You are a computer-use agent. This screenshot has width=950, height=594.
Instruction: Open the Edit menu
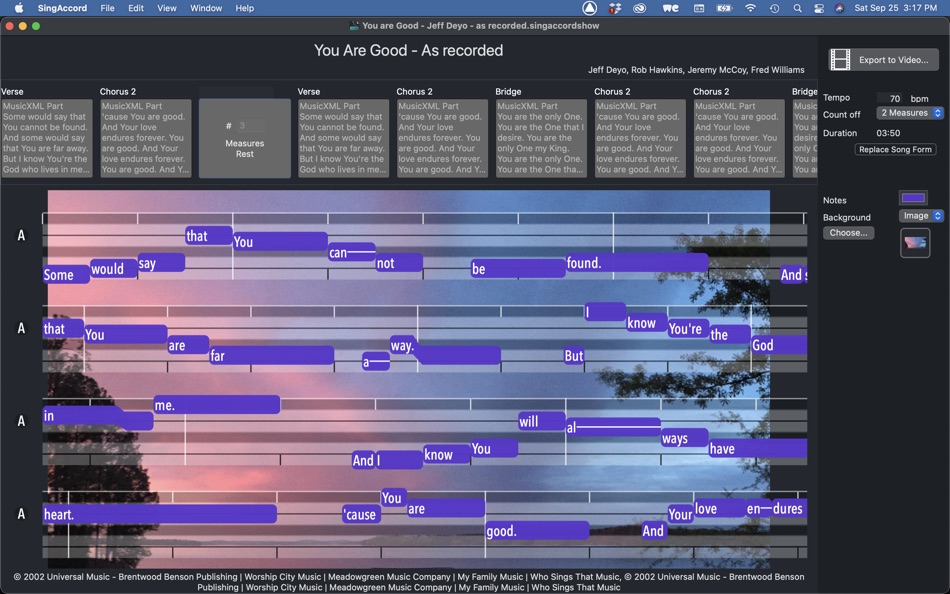pos(136,8)
